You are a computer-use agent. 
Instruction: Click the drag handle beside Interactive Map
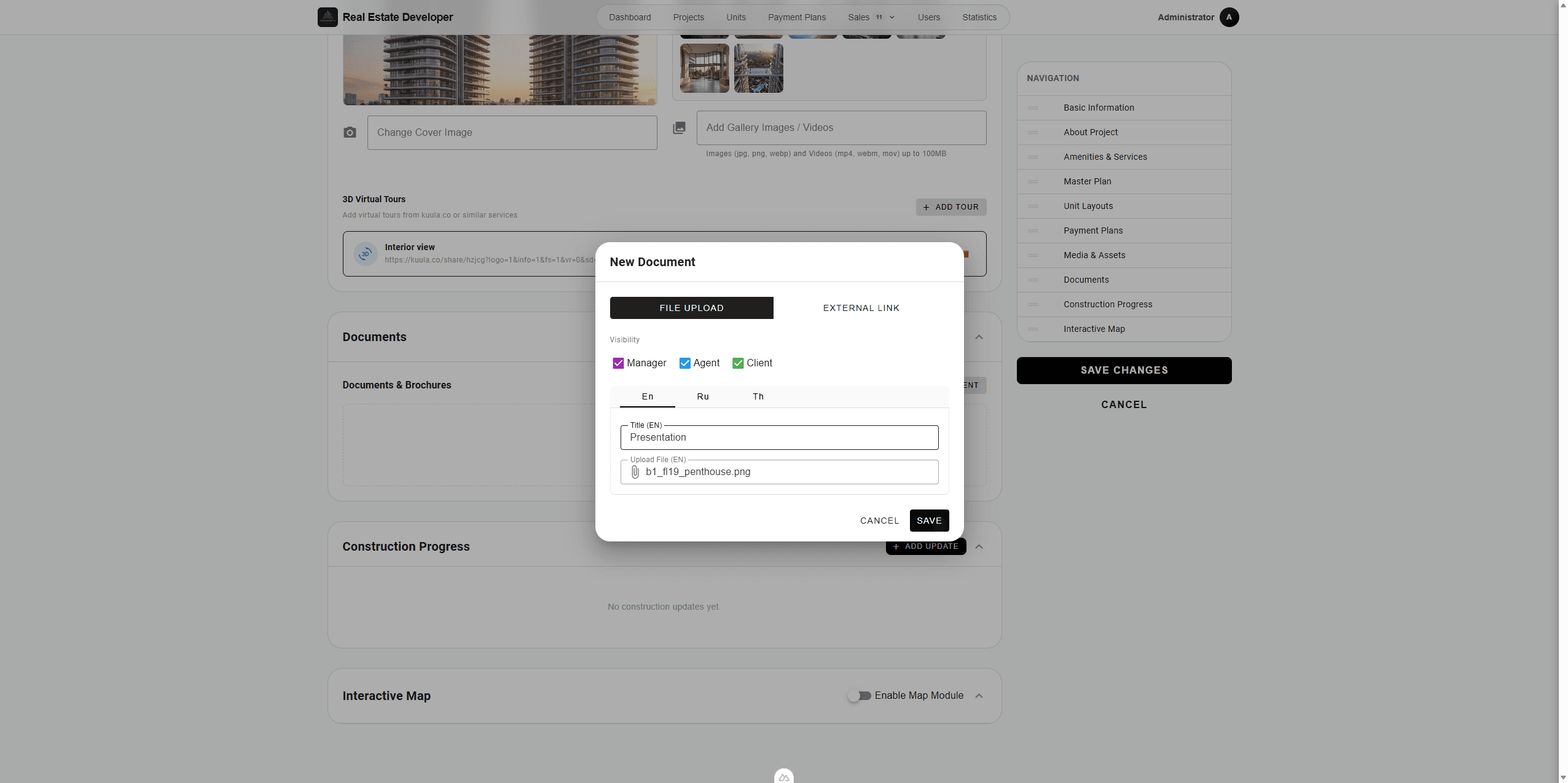tap(1033, 329)
